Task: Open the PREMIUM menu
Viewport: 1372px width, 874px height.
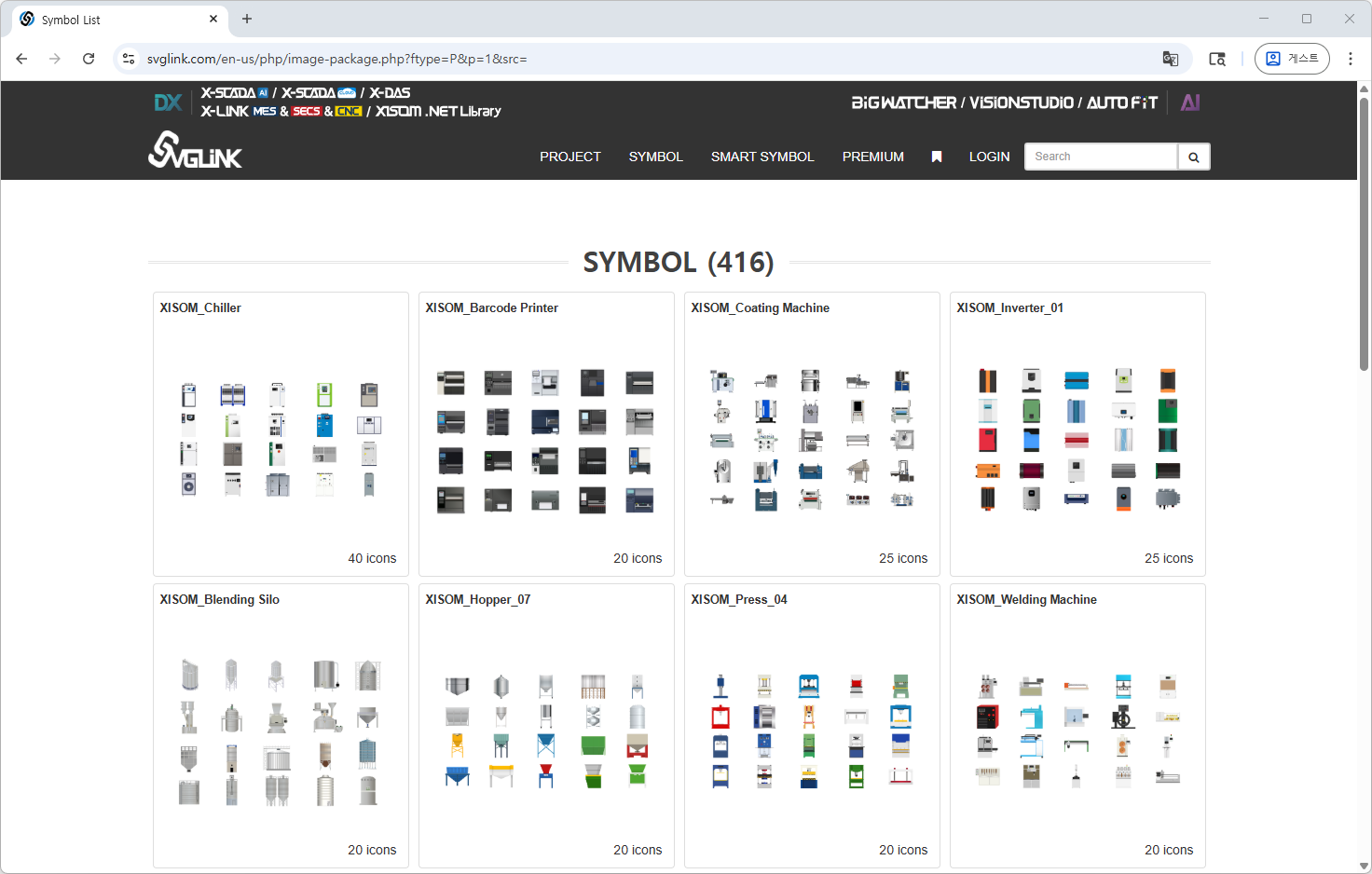Action: coord(873,157)
